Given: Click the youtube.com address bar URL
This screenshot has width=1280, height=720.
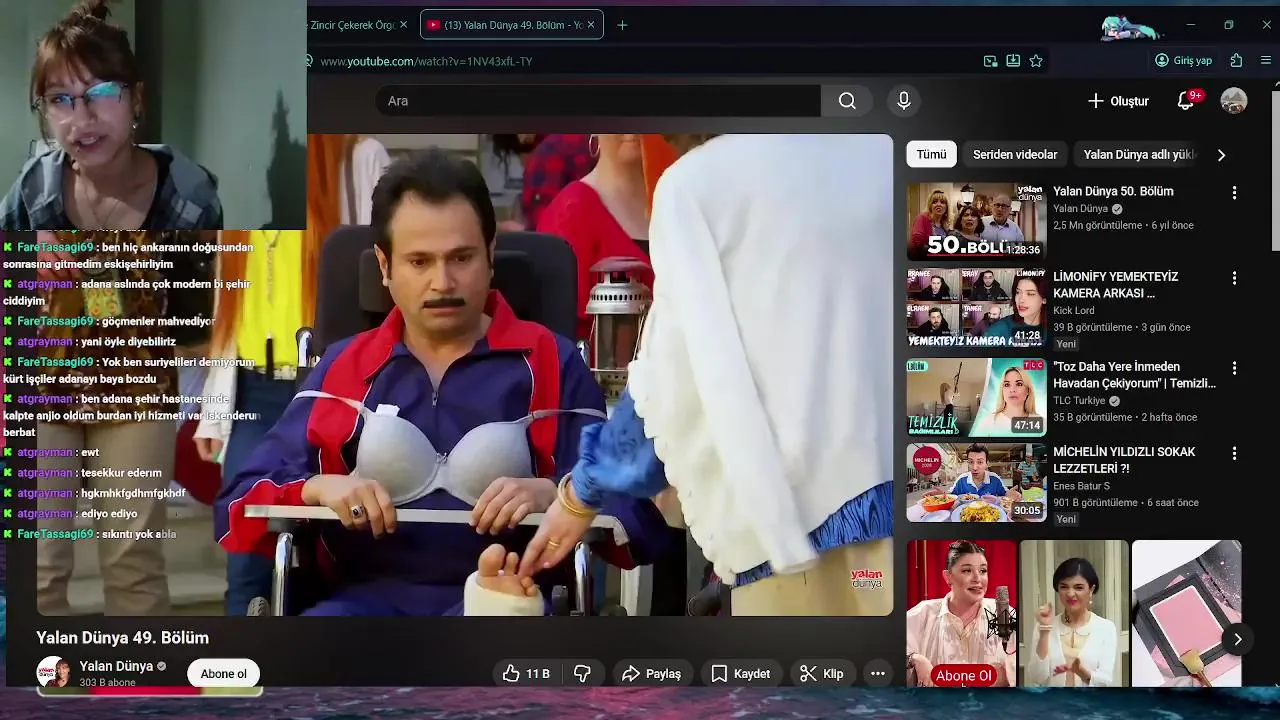Looking at the screenshot, I should 426,61.
